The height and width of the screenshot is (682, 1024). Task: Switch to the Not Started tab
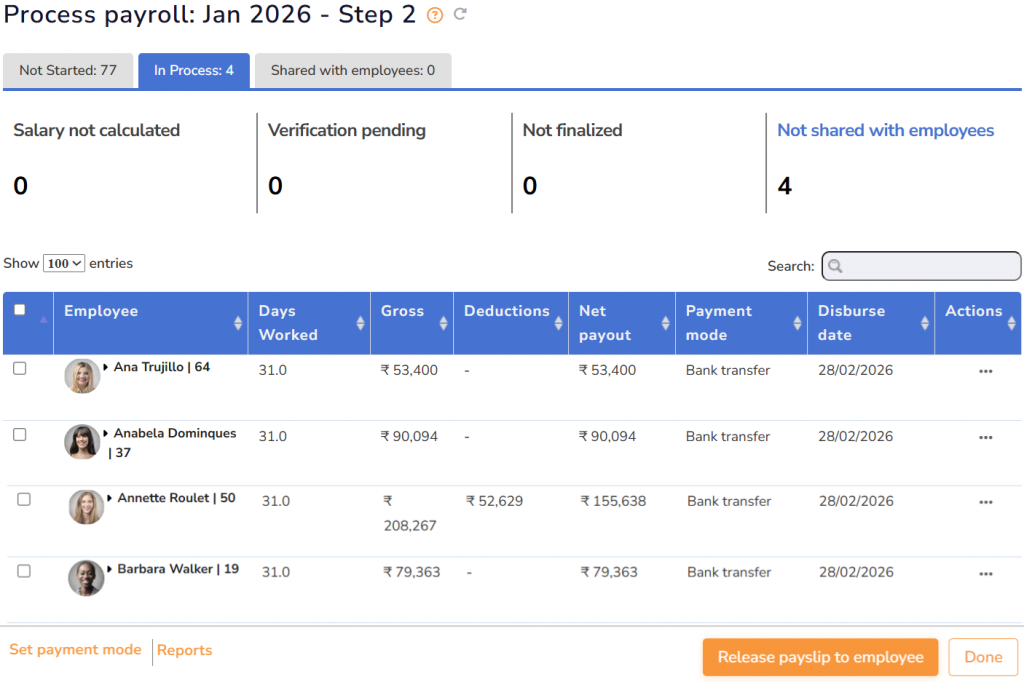(68, 71)
